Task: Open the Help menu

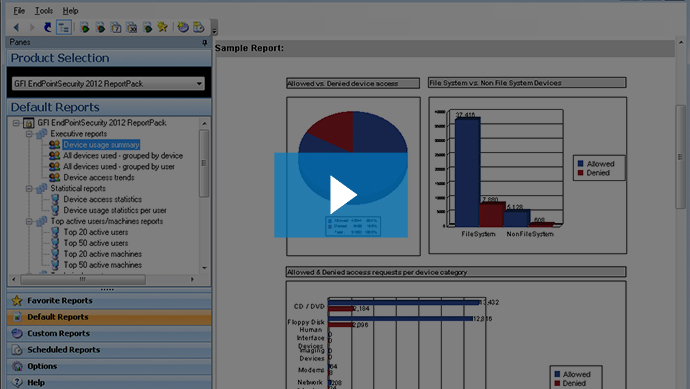Action: pyautogui.click(x=70, y=11)
